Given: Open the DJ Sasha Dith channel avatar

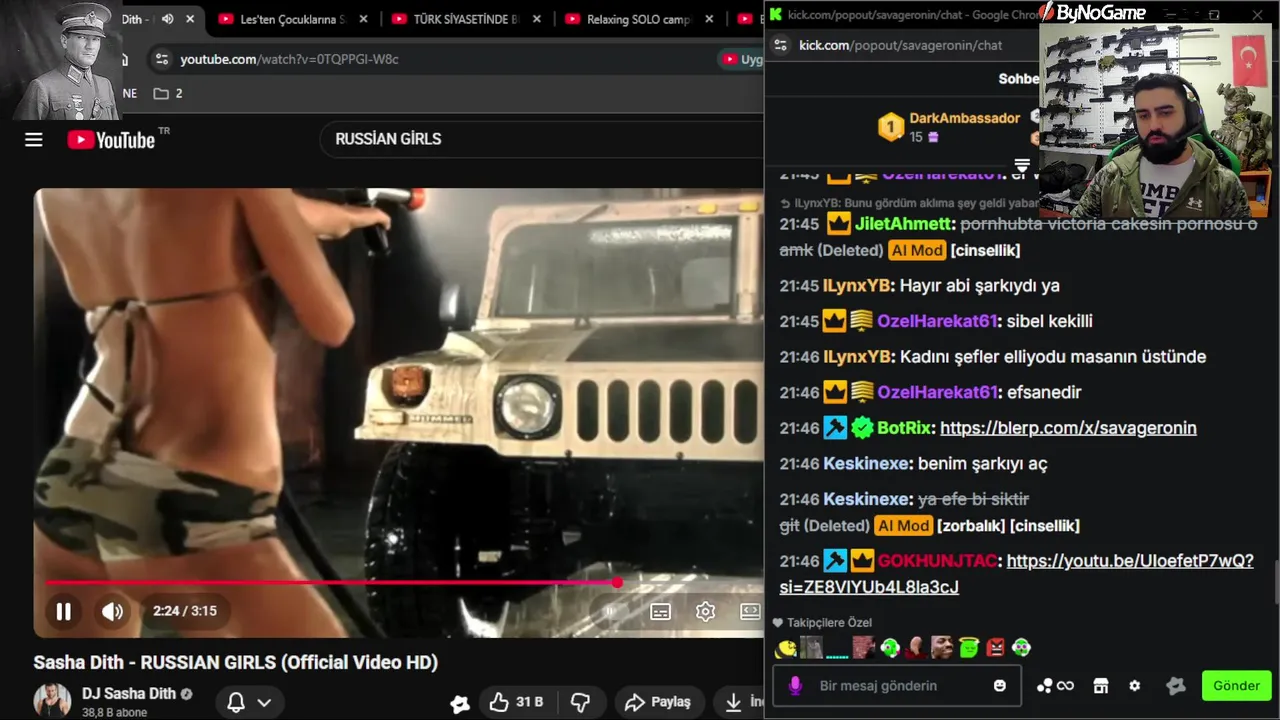Looking at the screenshot, I should pyautogui.click(x=52, y=701).
